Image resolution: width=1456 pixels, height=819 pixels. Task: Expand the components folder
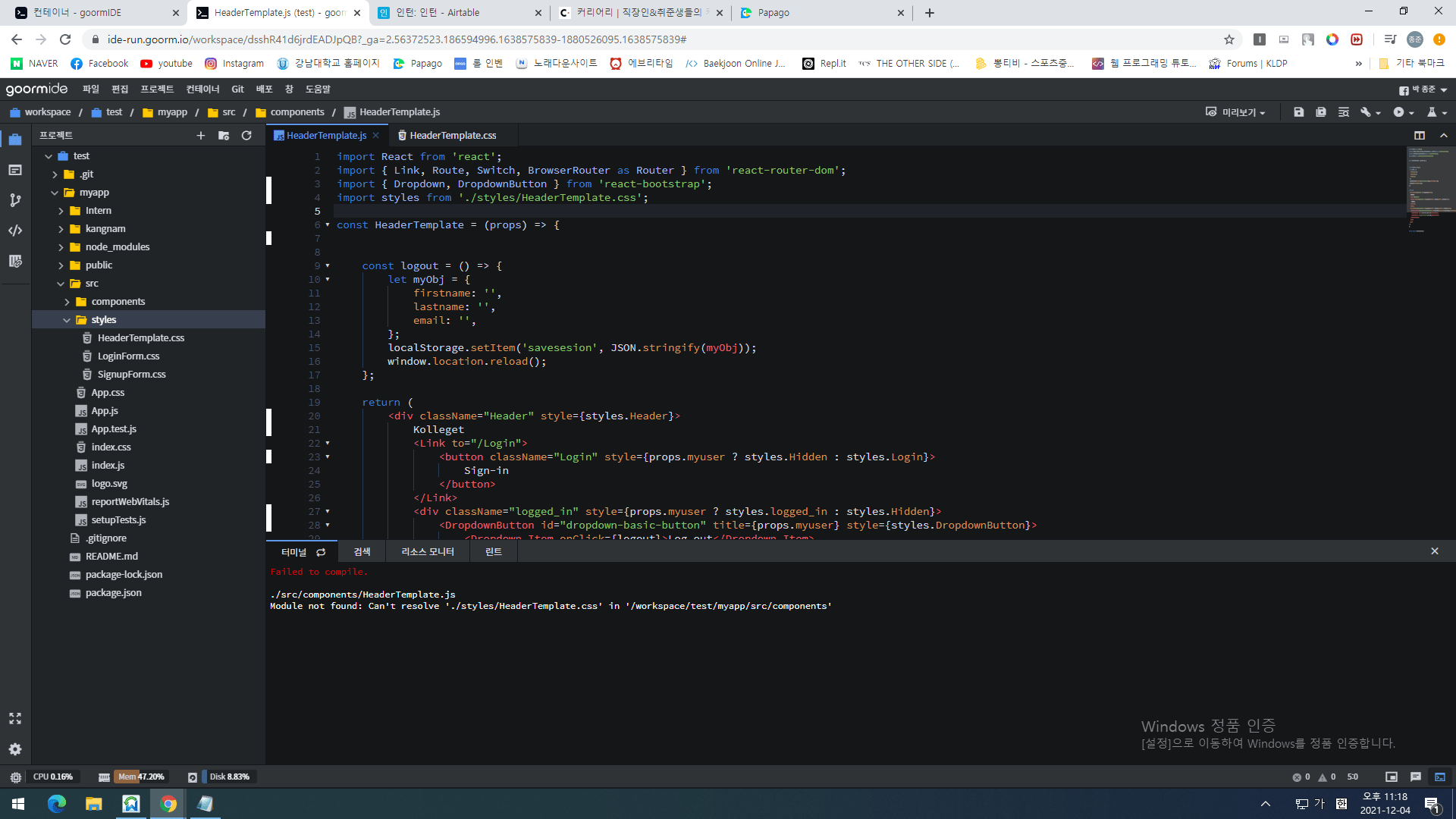click(67, 302)
